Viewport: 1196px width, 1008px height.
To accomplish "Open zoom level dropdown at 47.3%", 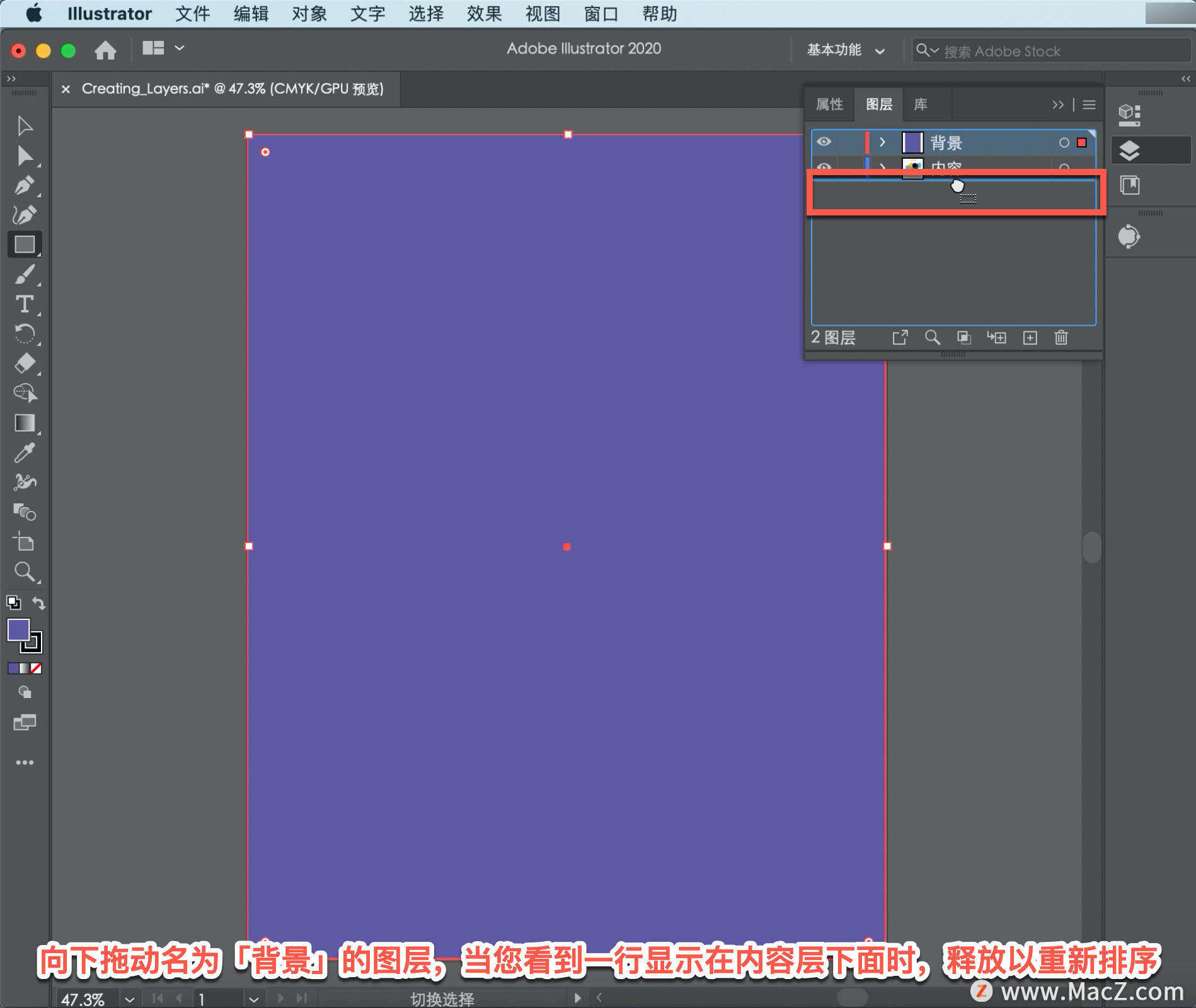I will point(129,999).
